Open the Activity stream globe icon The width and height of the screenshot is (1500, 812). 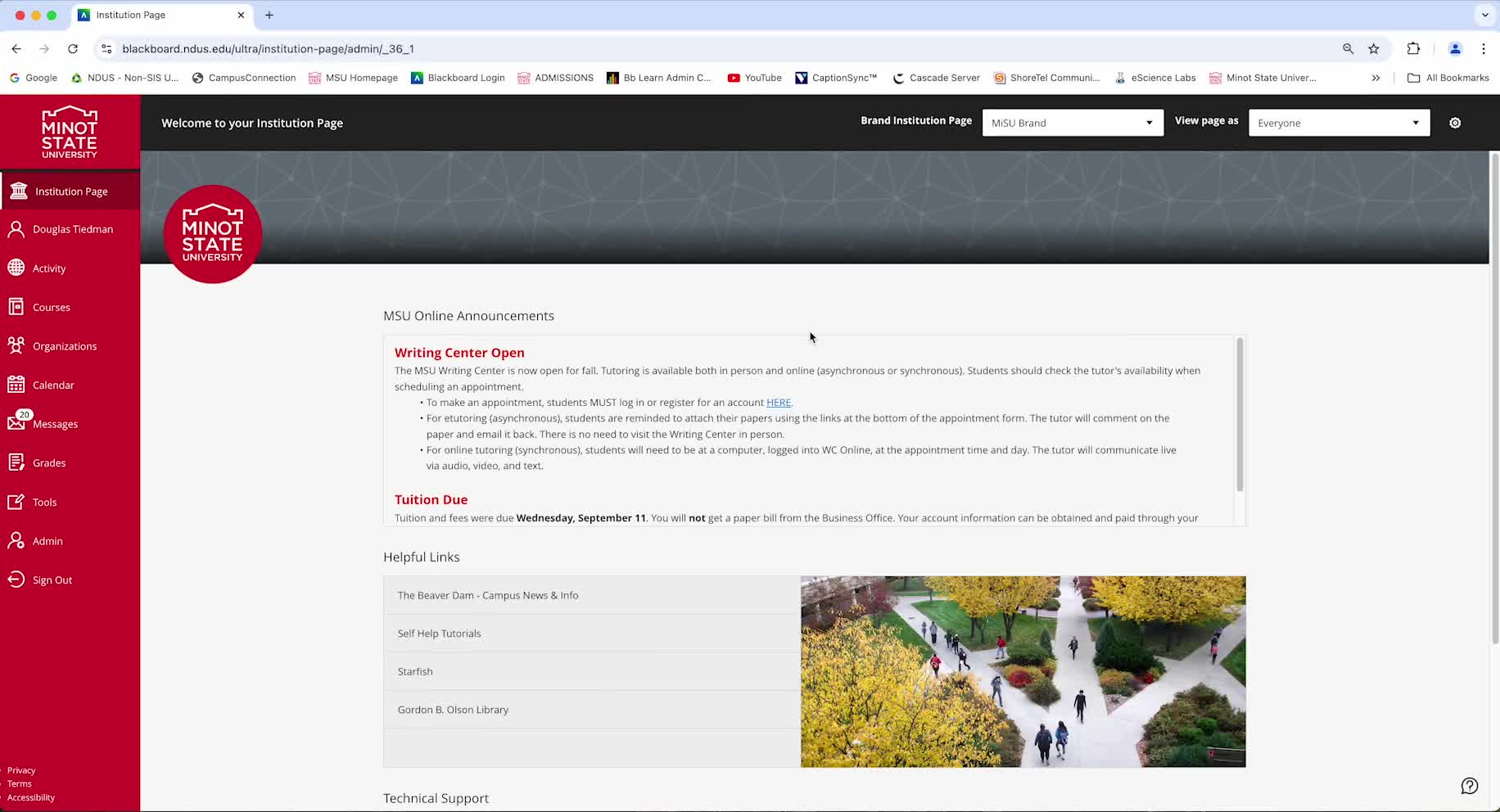16,268
